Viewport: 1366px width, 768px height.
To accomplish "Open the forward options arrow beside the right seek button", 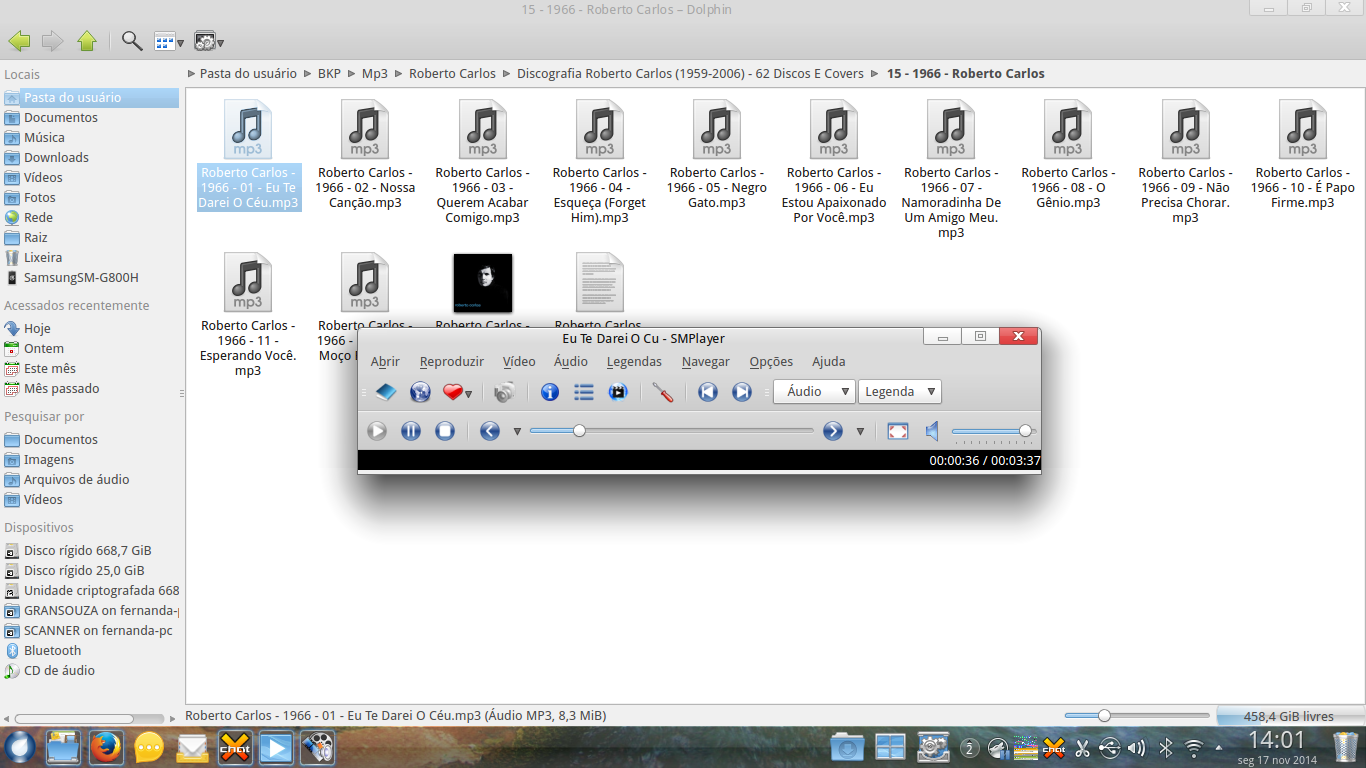I will [x=860, y=432].
